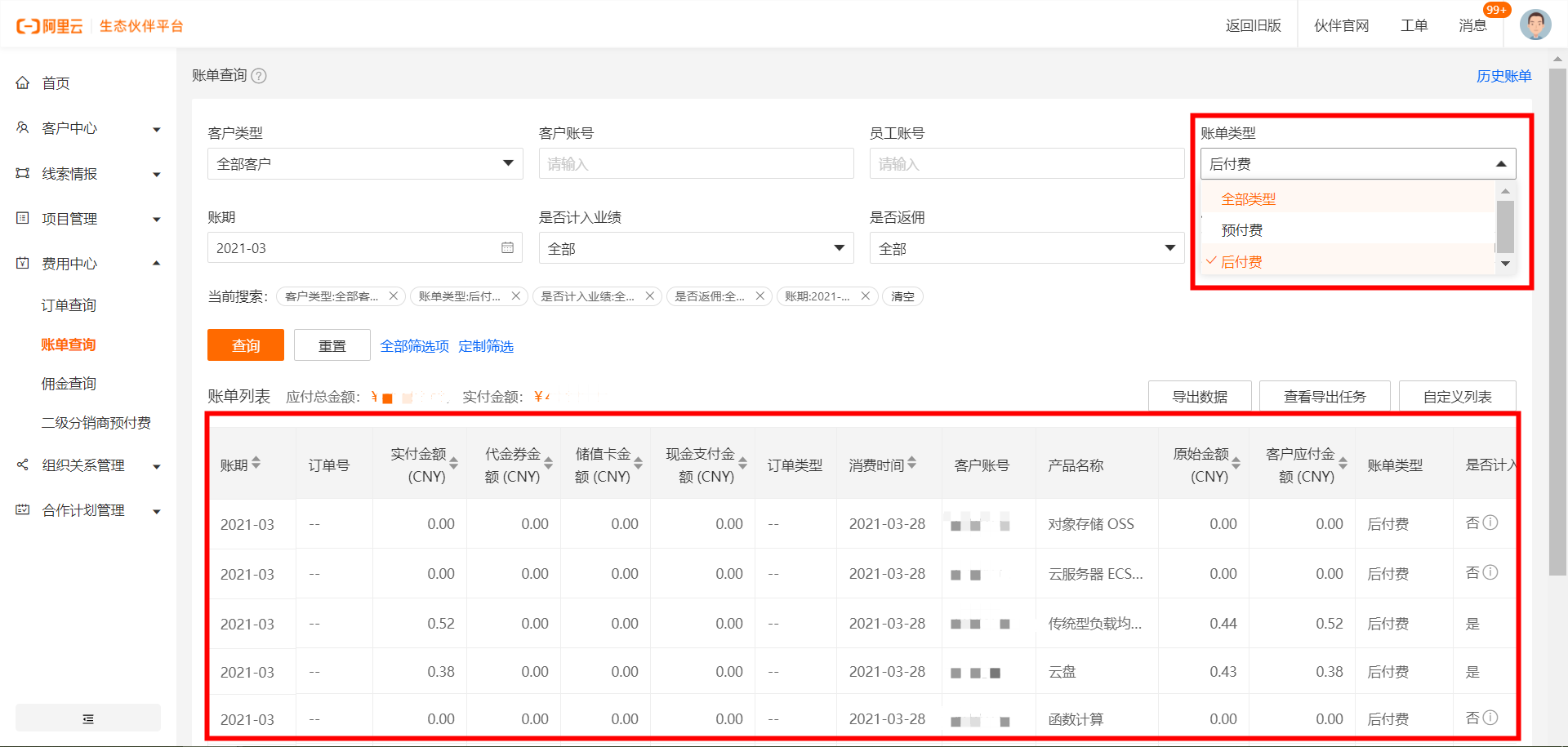Screen dimensions: 1568x747
Task: Go to 首页 in the sidebar
Action: [56, 83]
